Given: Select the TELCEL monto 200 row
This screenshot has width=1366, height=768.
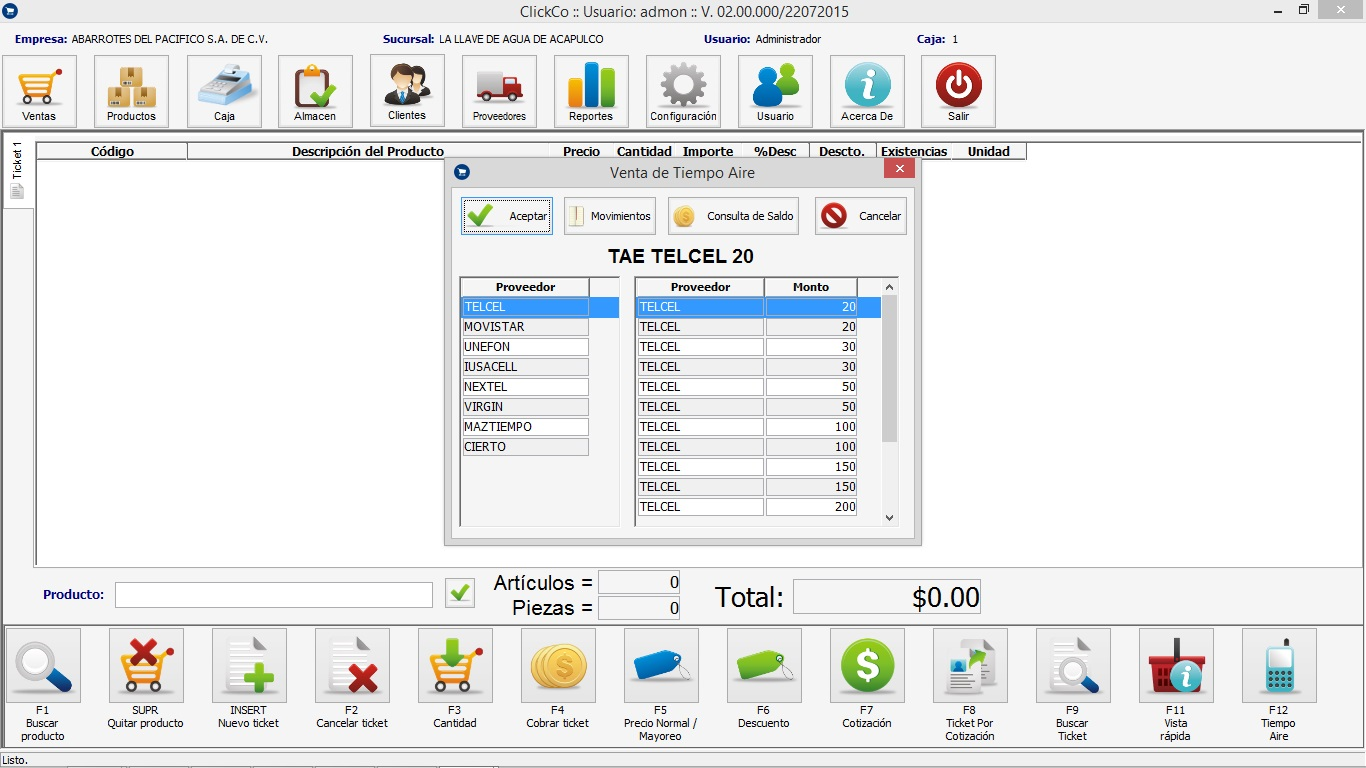Looking at the screenshot, I should [x=747, y=507].
